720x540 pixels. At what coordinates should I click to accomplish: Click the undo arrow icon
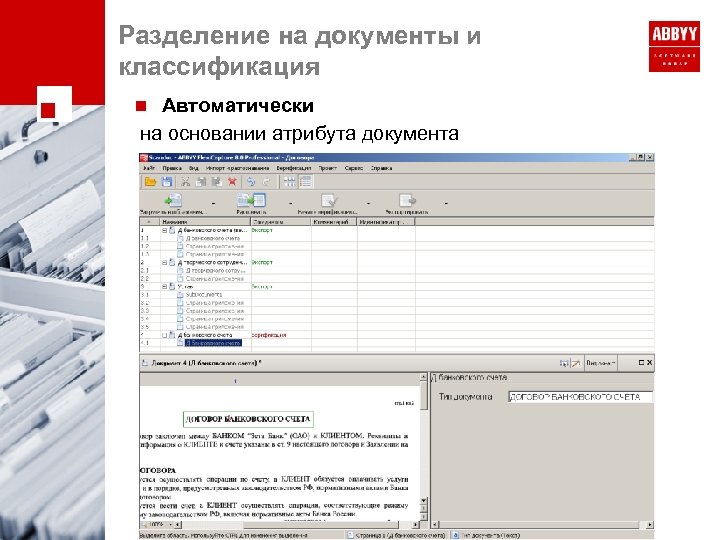(251, 182)
